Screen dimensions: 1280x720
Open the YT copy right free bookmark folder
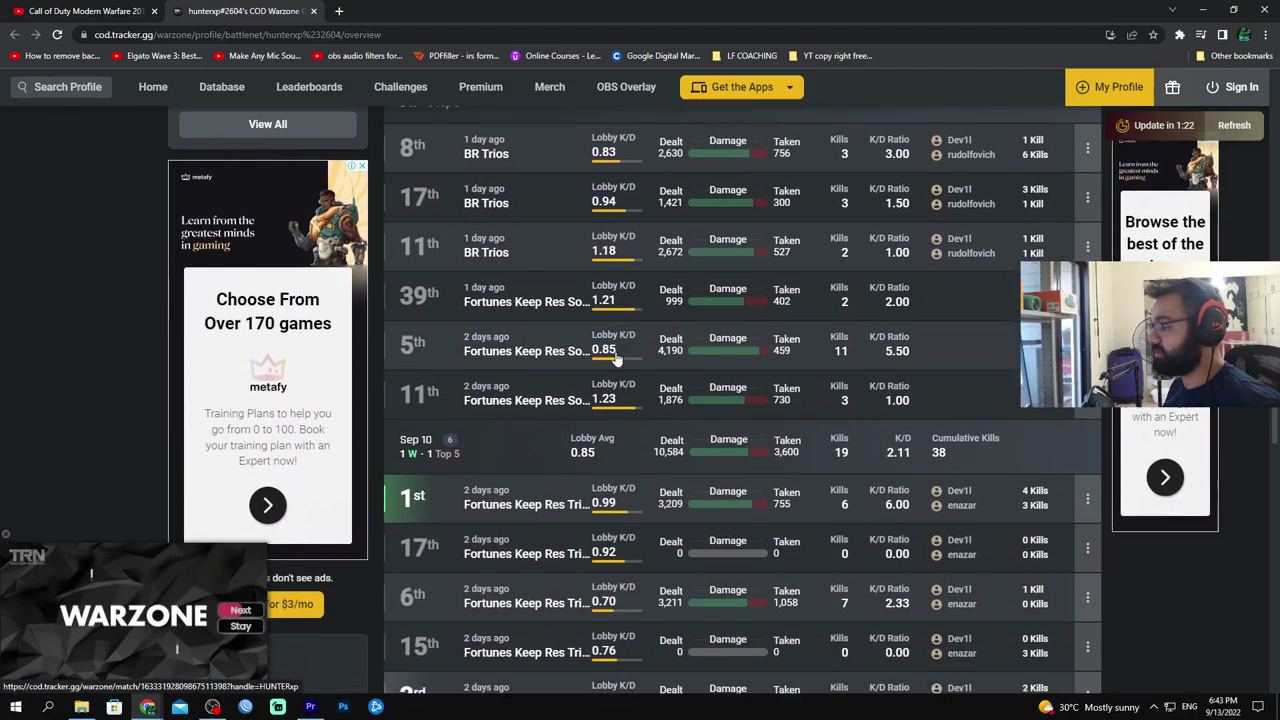tap(830, 56)
